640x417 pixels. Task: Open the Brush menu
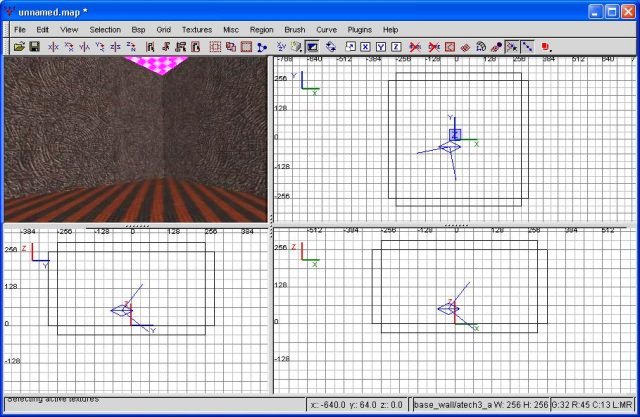point(295,30)
